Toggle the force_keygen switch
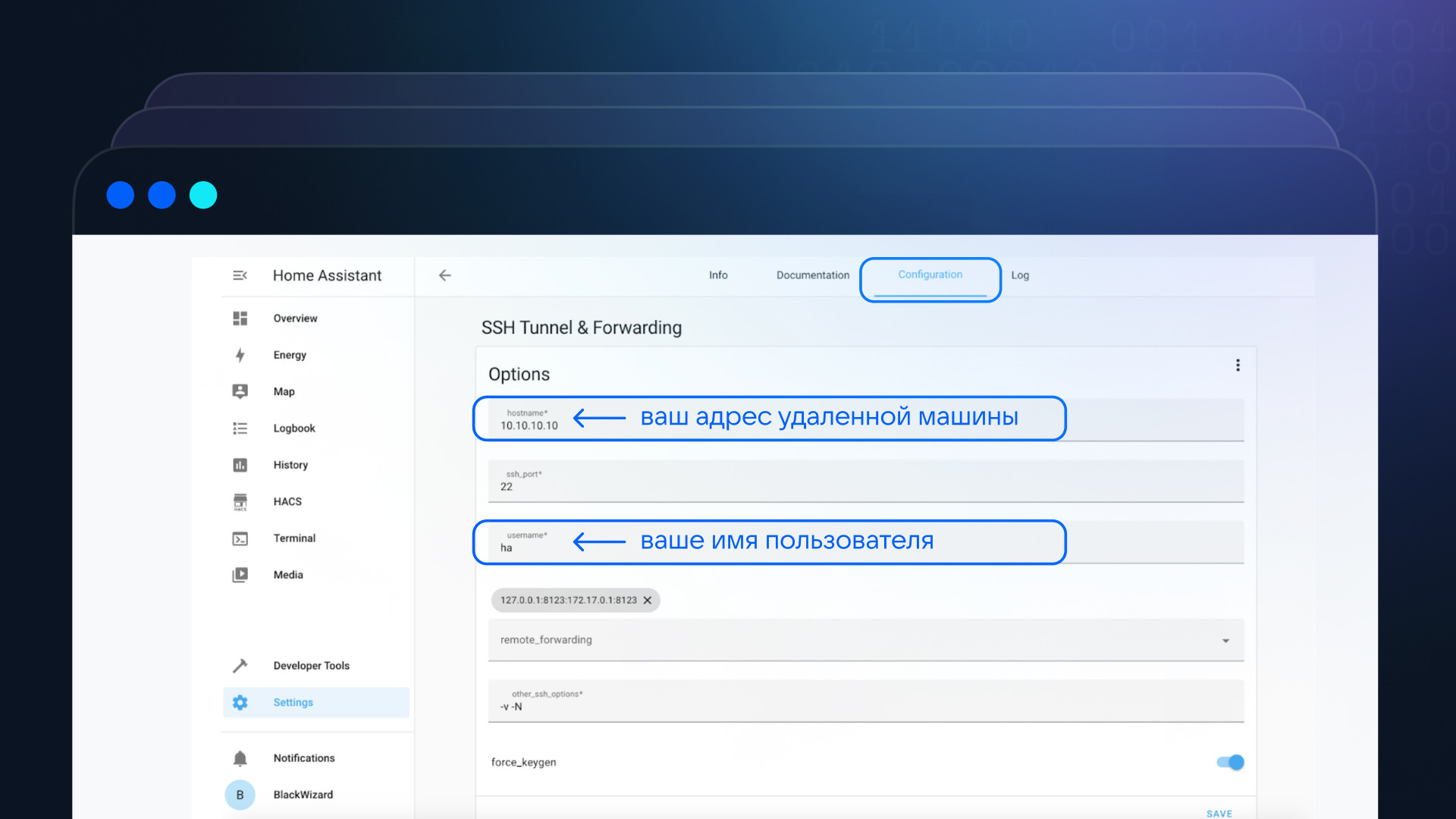Viewport: 1456px width, 819px height. [1229, 762]
